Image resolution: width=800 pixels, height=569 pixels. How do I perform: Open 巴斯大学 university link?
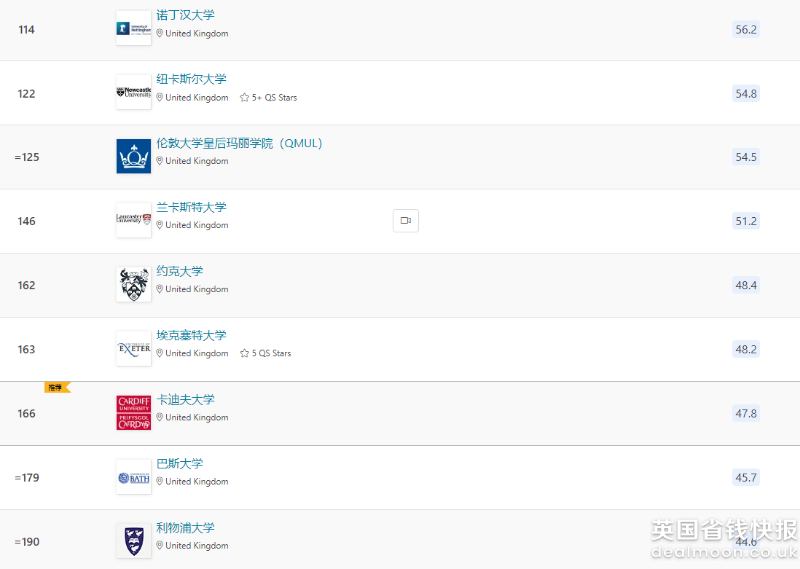180,463
